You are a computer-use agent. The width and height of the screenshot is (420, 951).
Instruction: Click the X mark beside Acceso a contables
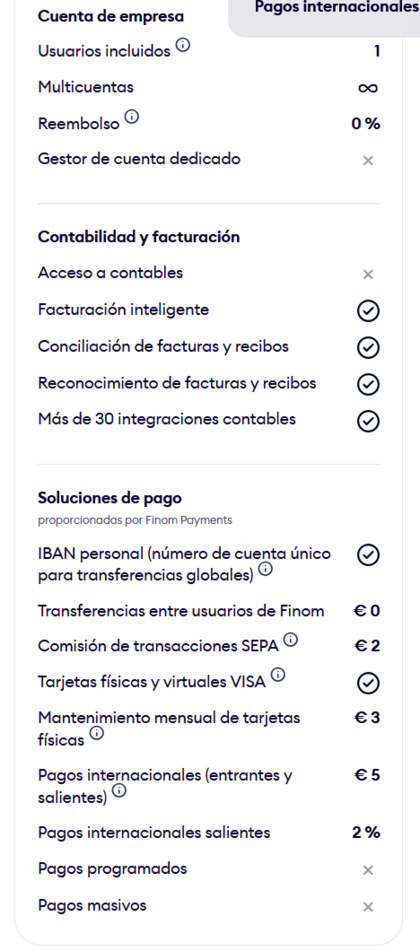368,275
